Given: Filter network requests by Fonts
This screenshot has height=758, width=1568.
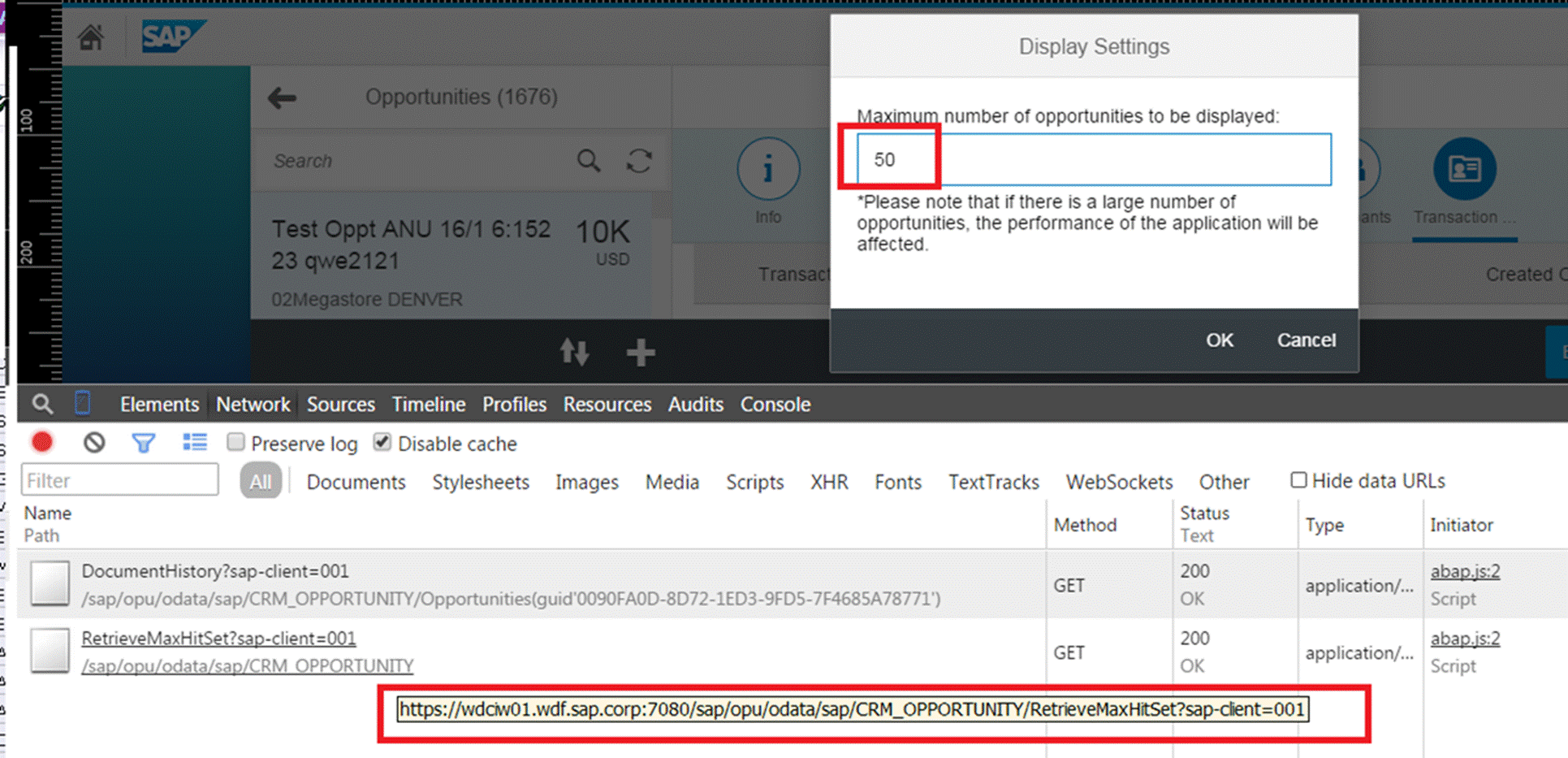Looking at the screenshot, I should (898, 482).
